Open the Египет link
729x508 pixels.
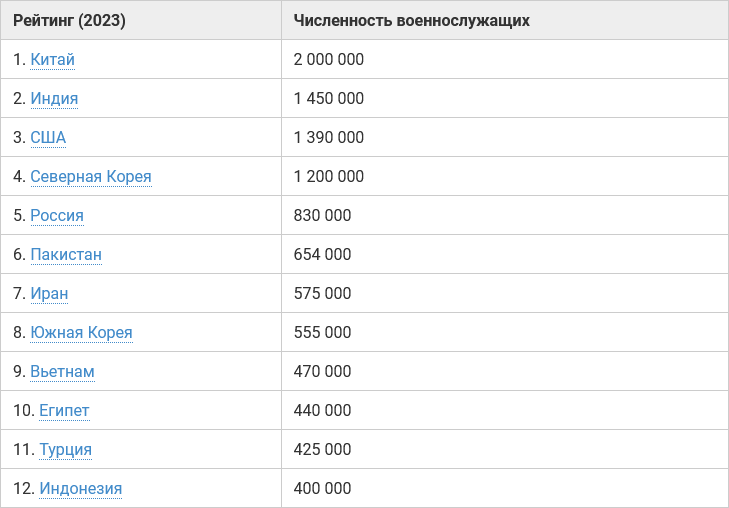(64, 411)
